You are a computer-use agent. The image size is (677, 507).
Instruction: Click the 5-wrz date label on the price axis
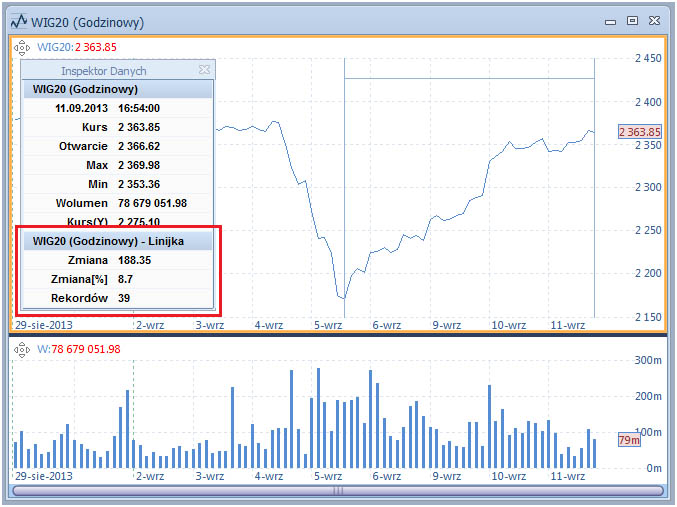(328, 325)
